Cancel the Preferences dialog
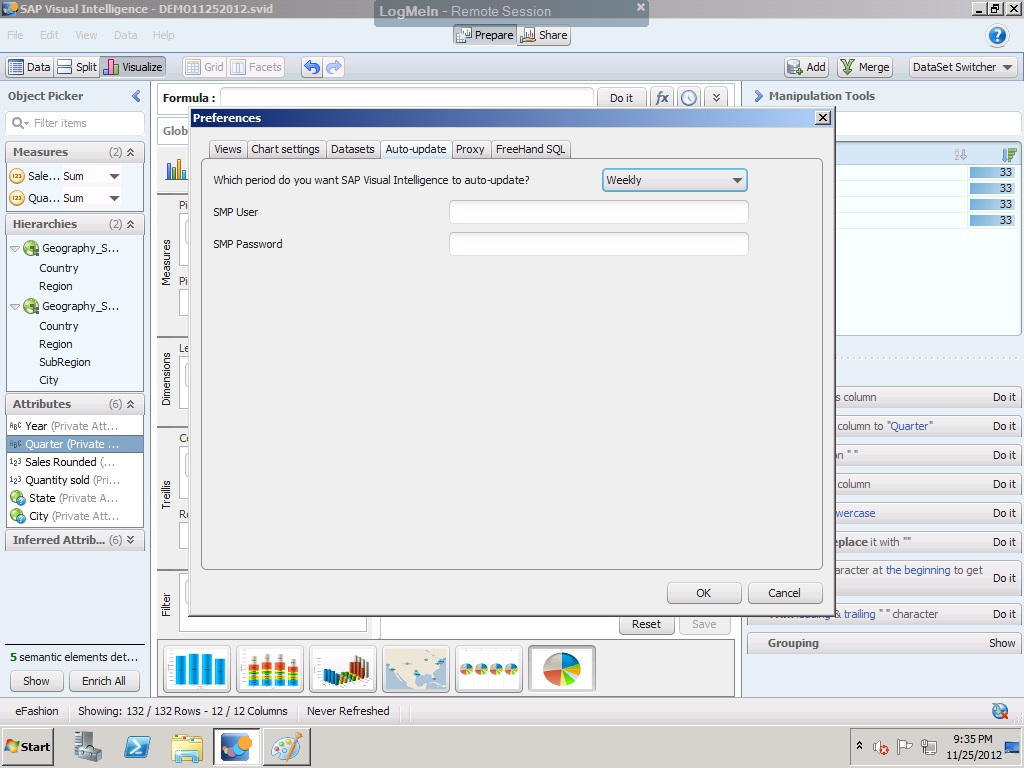Screen dimensions: 1024x768 tap(785, 593)
